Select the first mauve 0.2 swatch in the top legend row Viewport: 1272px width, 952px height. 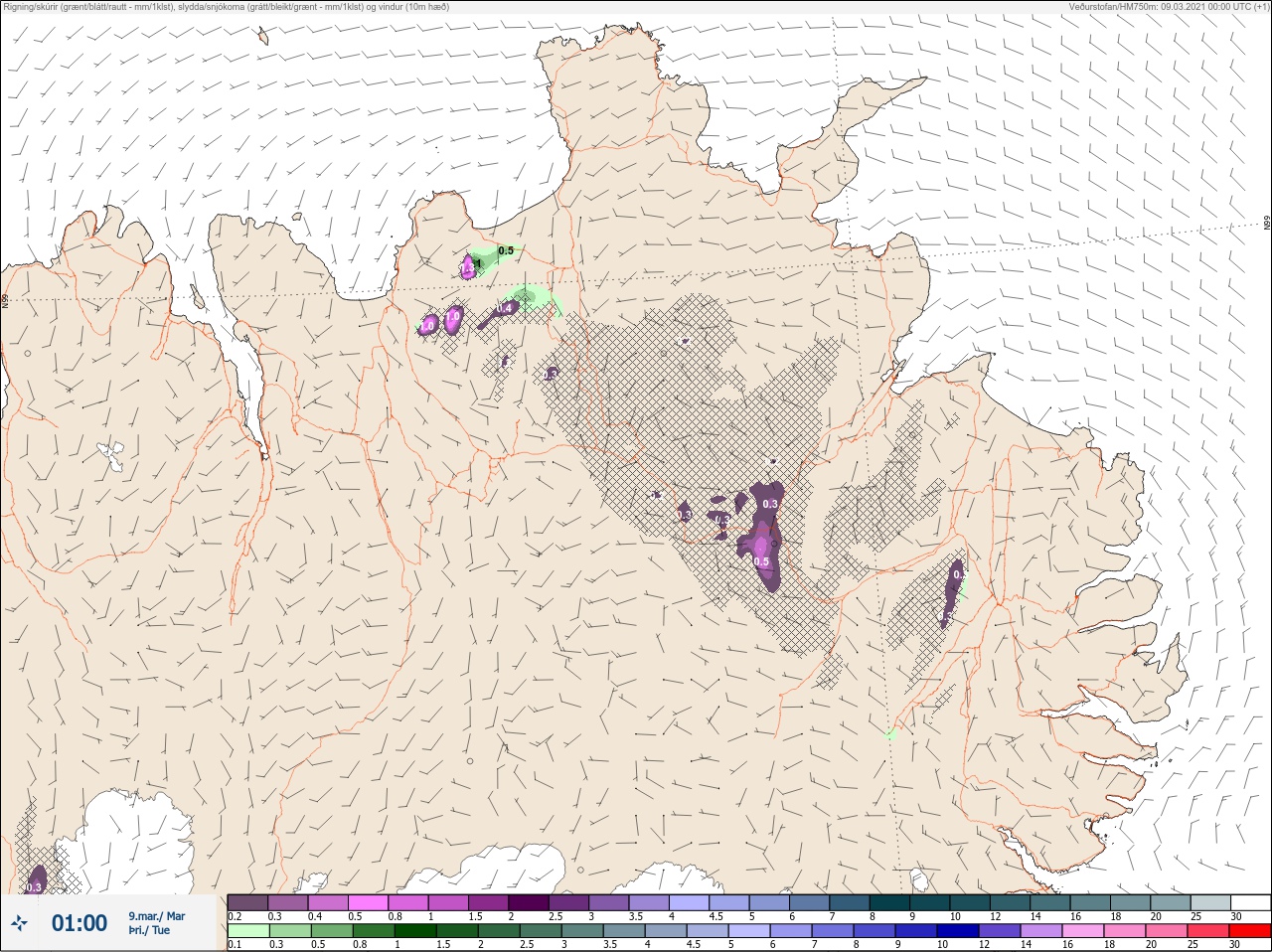[x=247, y=902]
